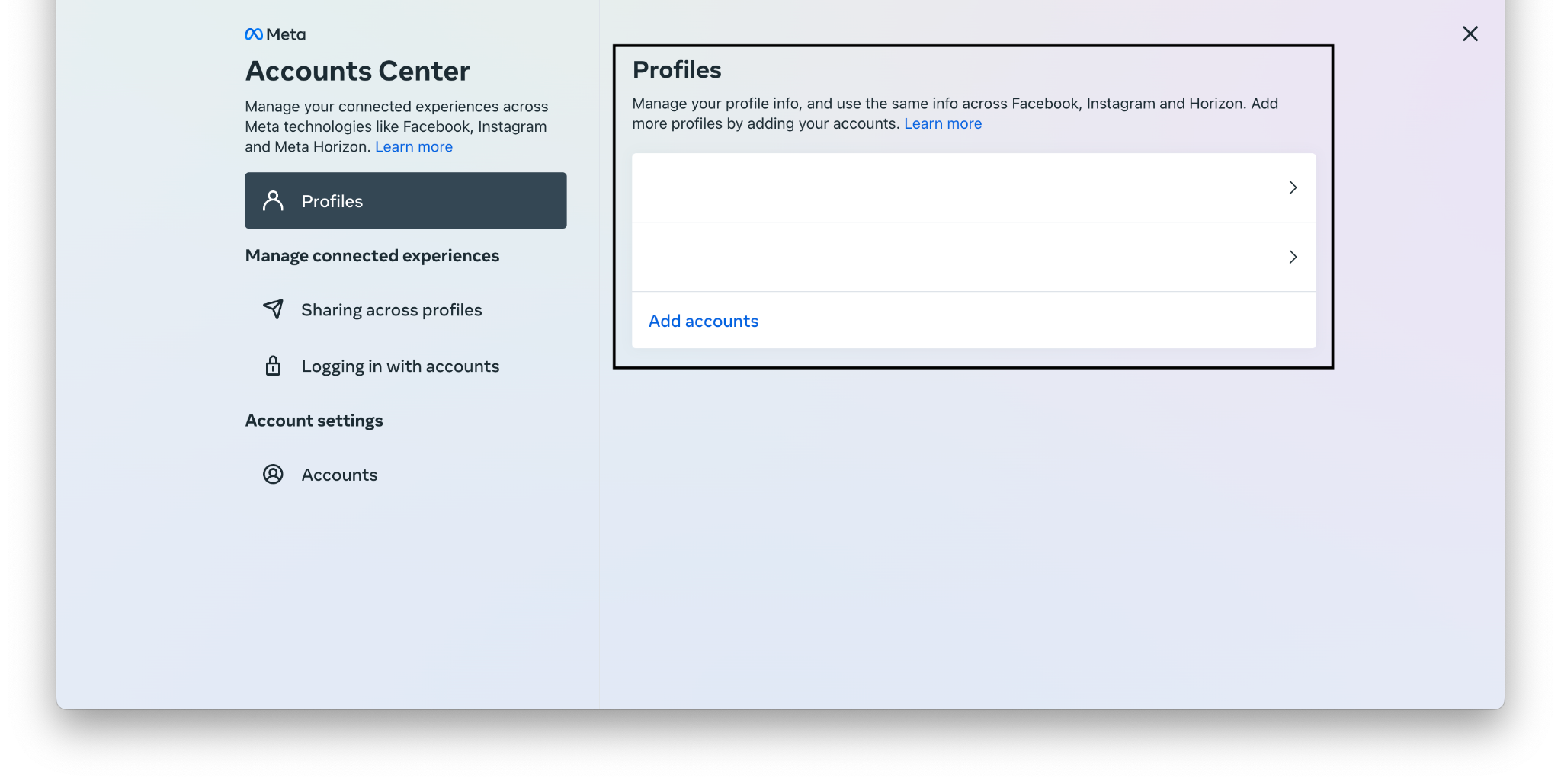Click the paper plane sharing icon
The height and width of the screenshot is (784, 1561).
pos(273,309)
